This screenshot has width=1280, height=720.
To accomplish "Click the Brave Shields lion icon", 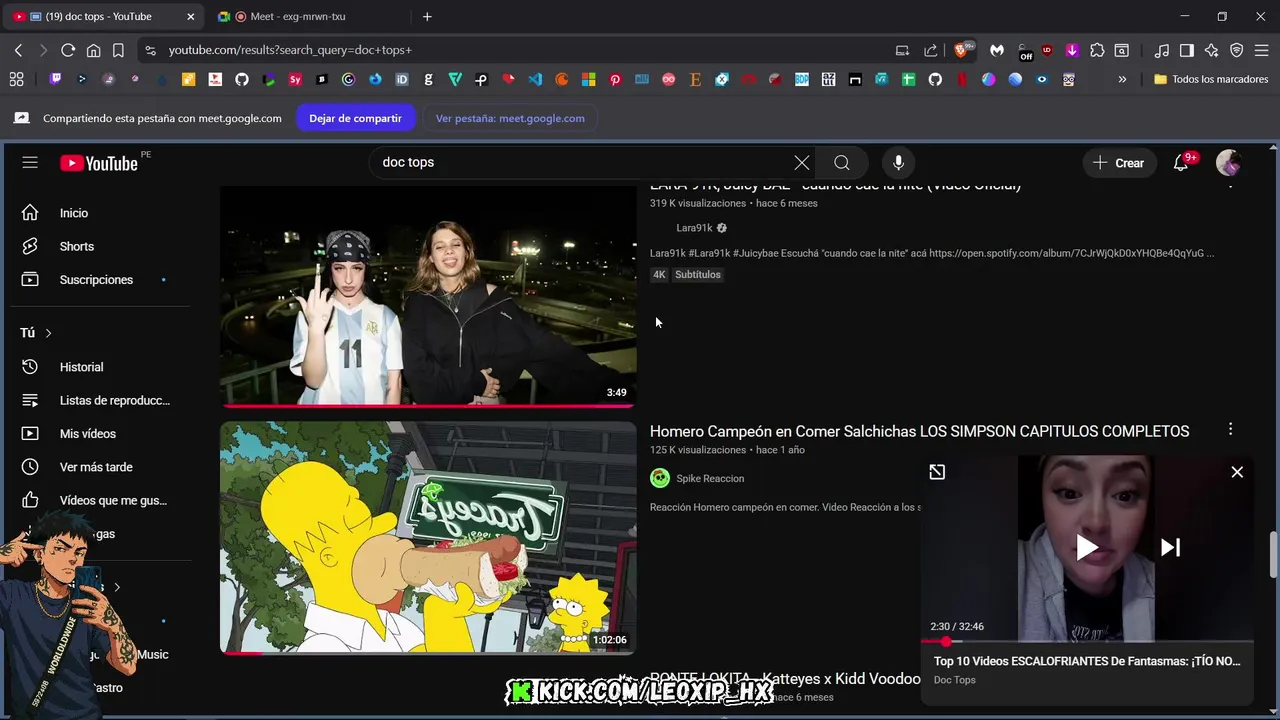I will click(961, 50).
